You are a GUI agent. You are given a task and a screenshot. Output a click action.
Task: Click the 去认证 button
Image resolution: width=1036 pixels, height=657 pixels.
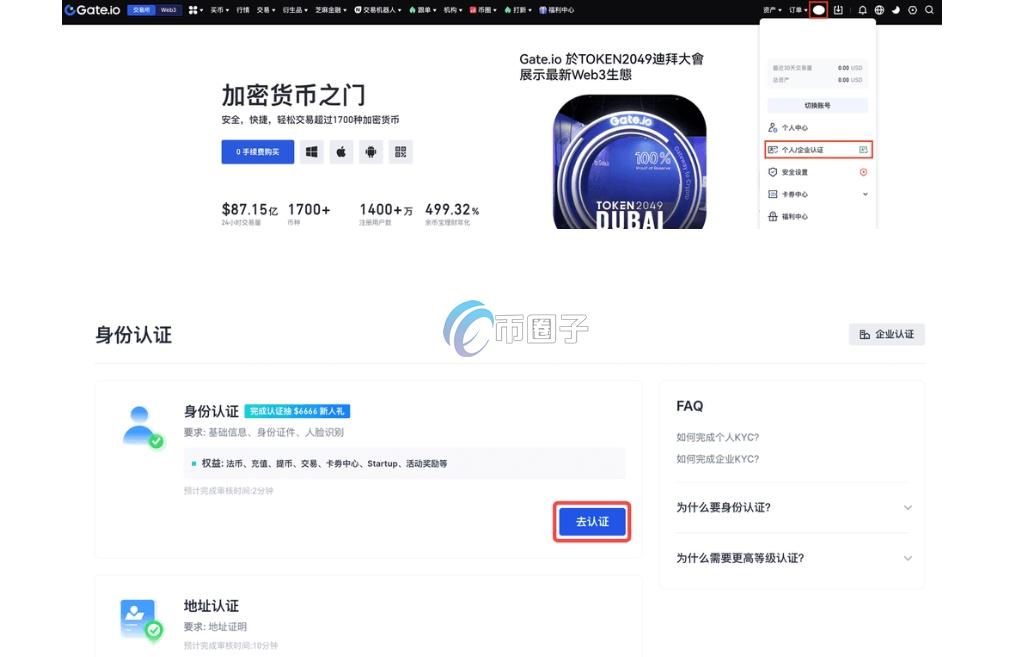coord(591,521)
